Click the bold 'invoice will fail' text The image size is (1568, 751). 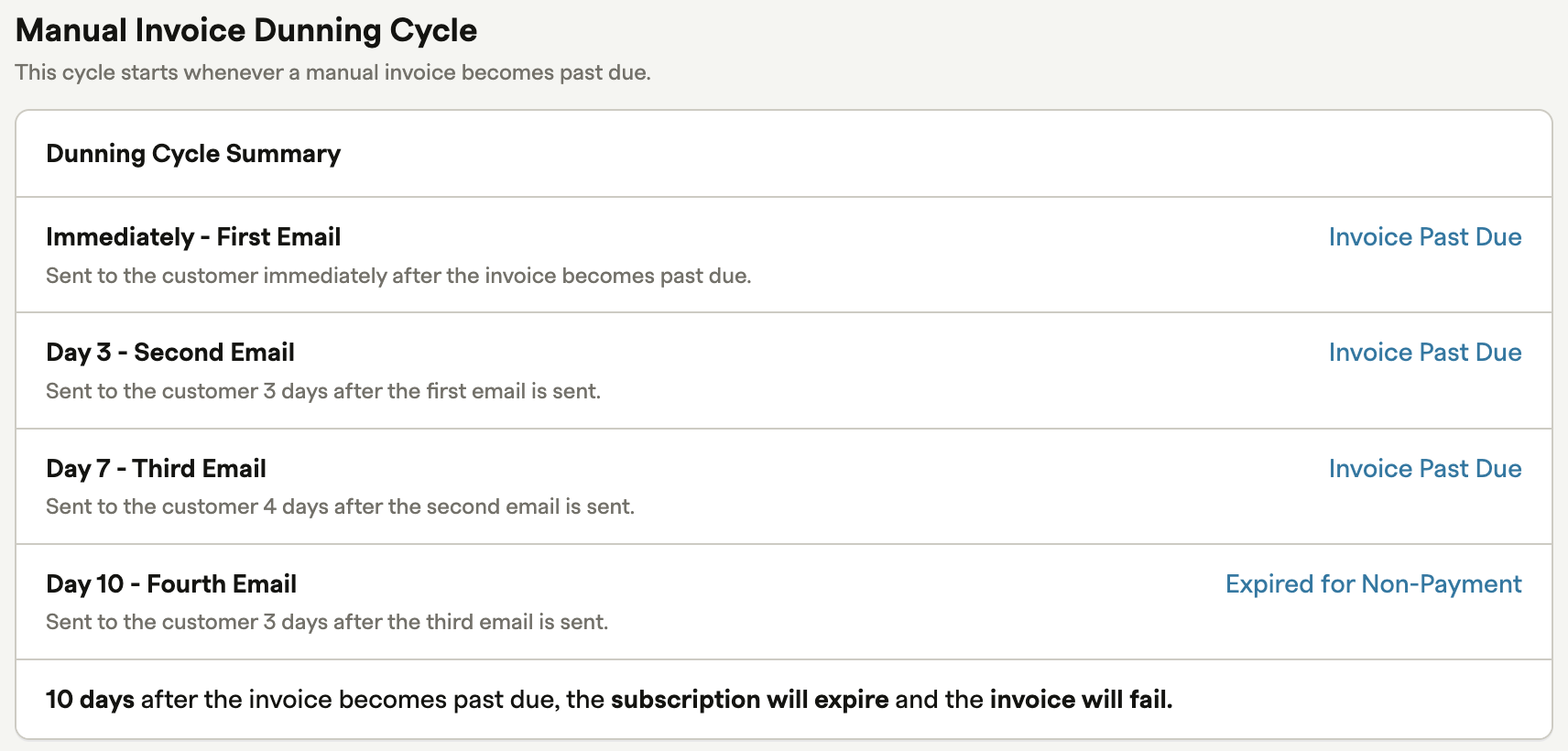click(x=1081, y=700)
